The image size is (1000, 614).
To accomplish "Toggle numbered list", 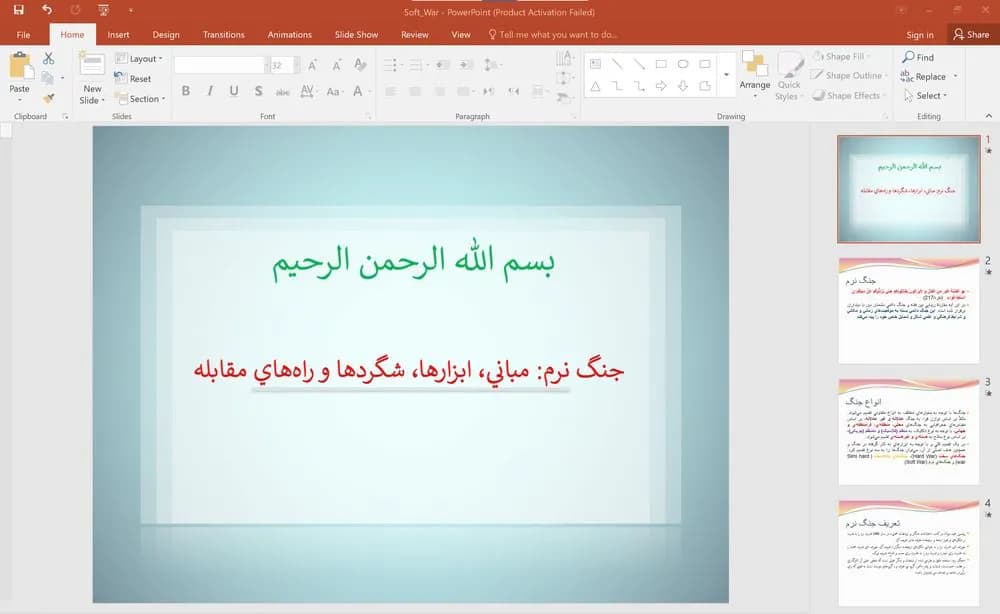I will point(418,65).
